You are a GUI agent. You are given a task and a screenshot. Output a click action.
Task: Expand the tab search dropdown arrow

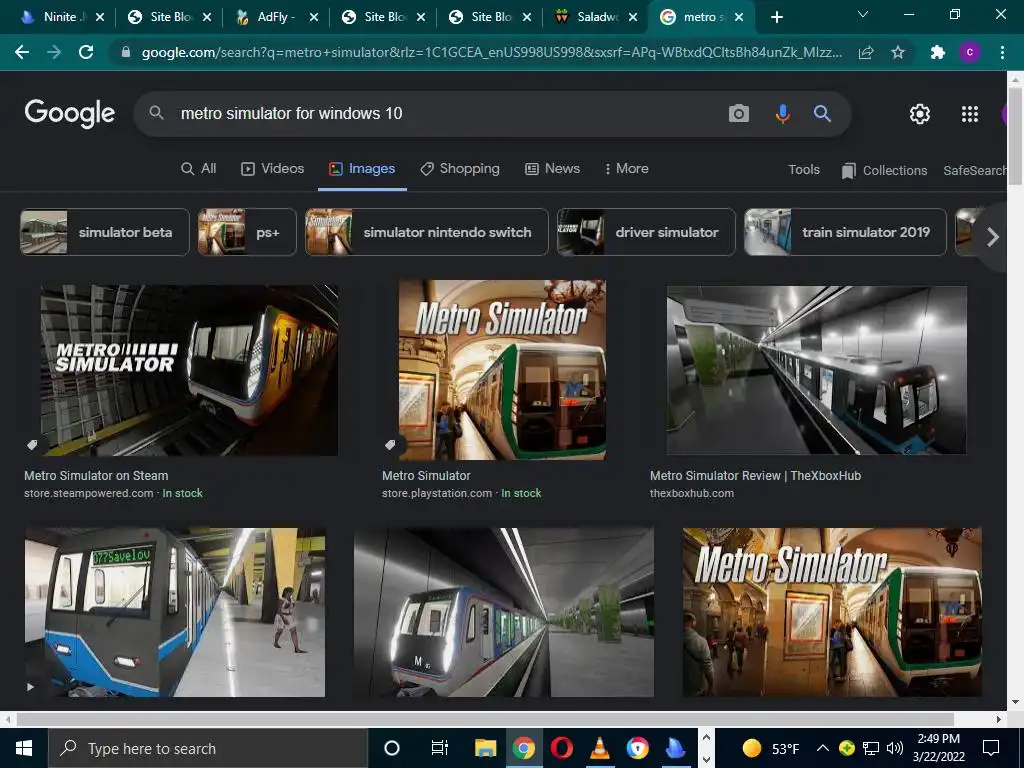863,14
